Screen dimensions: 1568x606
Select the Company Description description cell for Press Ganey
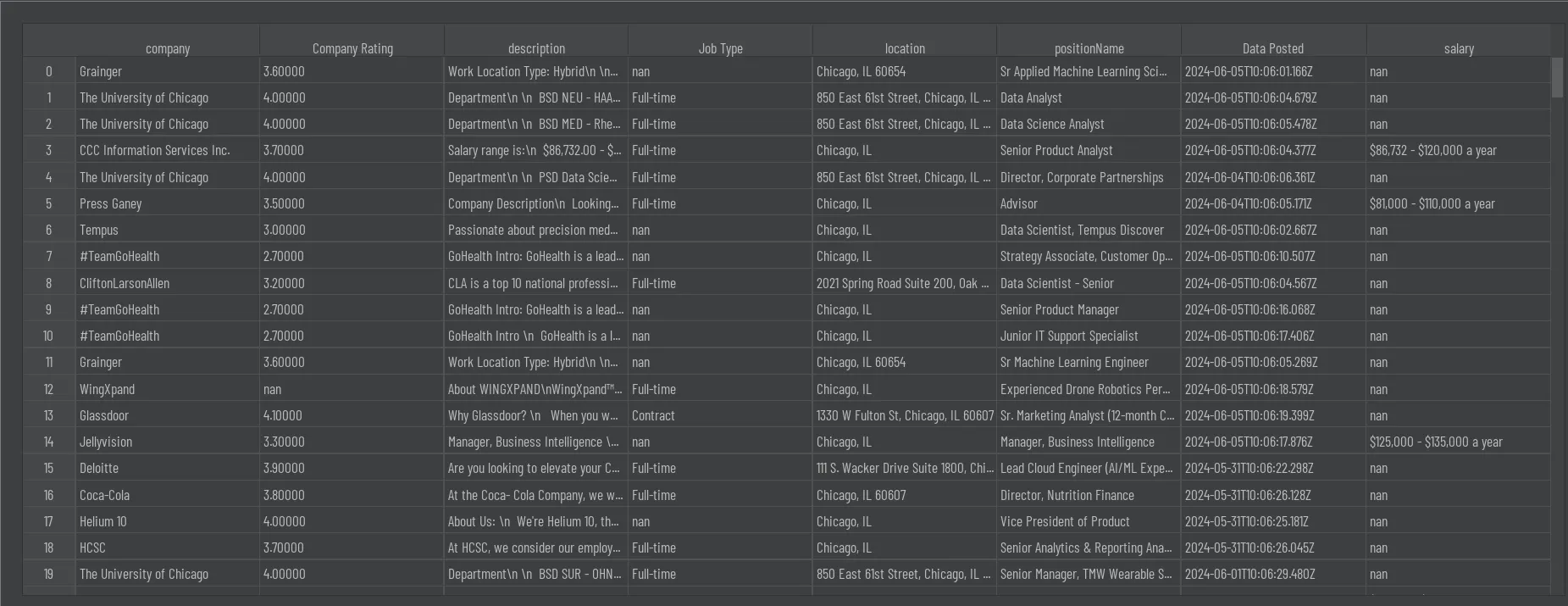tap(536, 203)
